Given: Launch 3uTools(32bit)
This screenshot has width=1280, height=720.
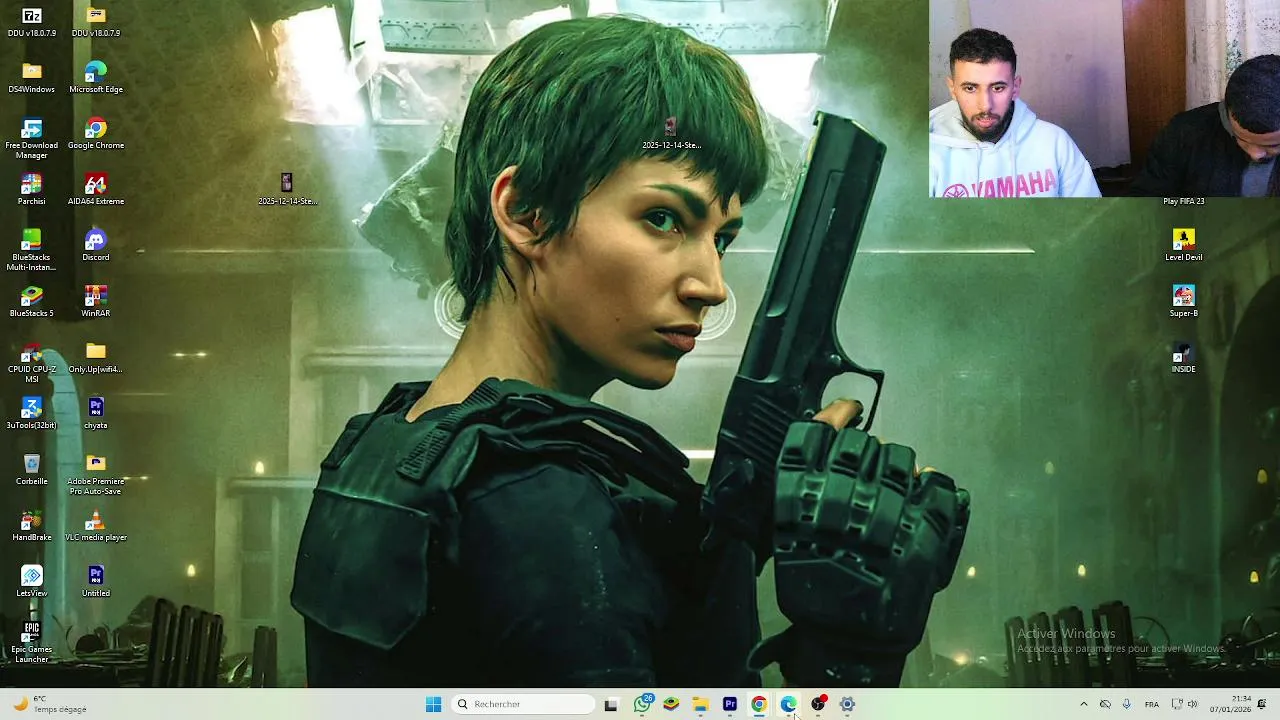Looking at the screenshot, I should pos(32,414).
